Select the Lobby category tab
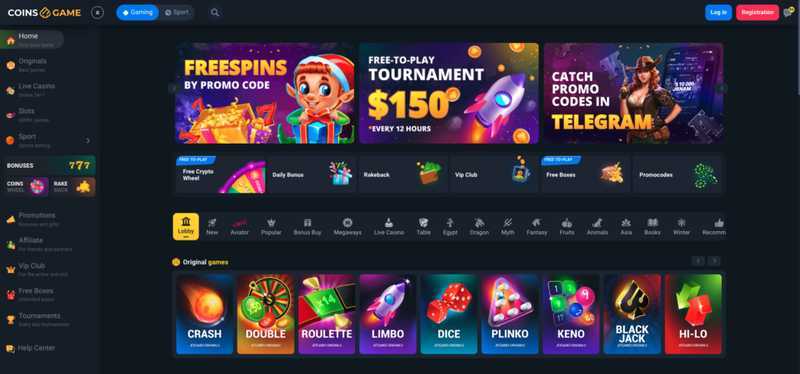800x374 pixels. click(186, 227)
